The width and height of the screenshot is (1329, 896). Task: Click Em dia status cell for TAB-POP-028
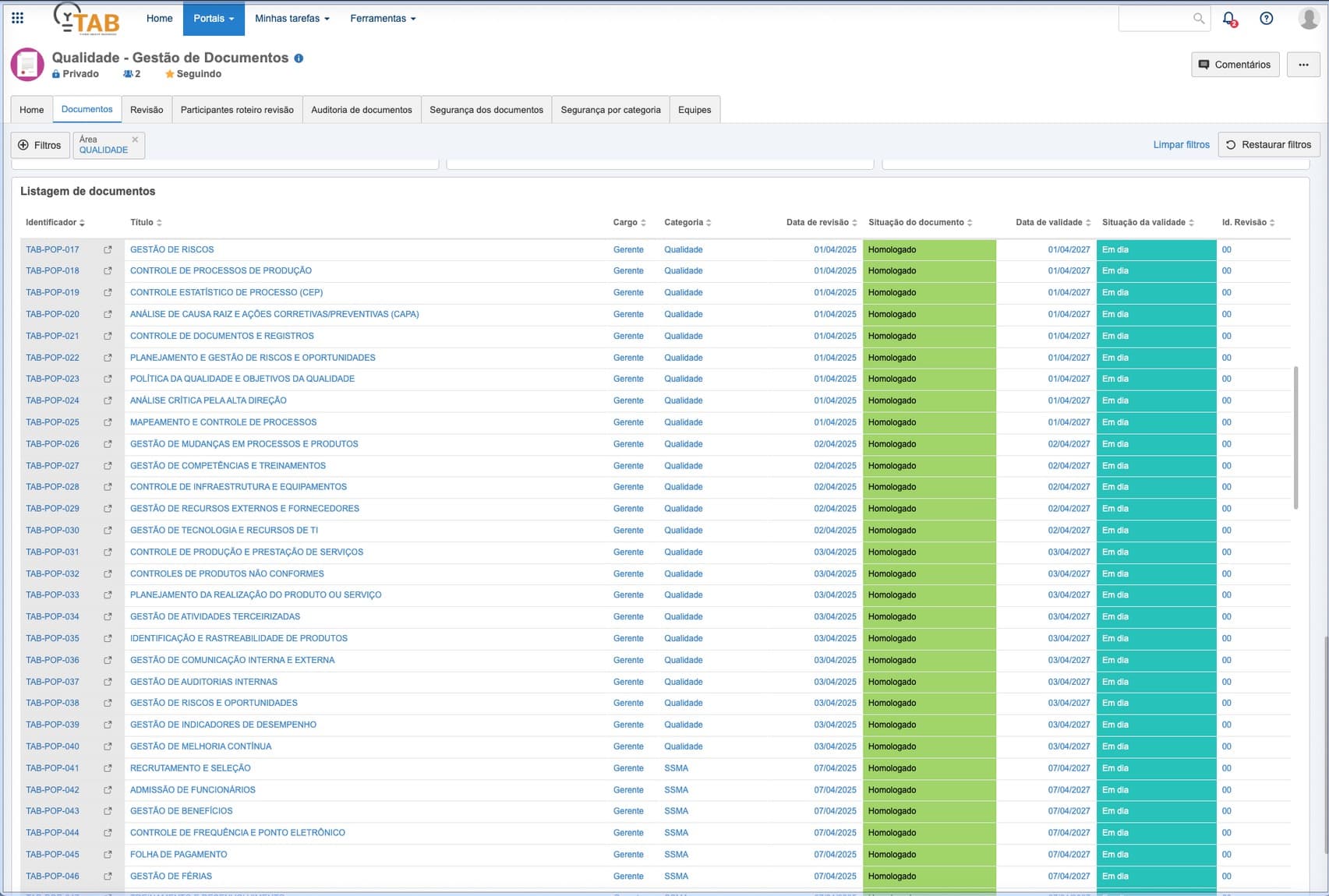coord(1157,487)
